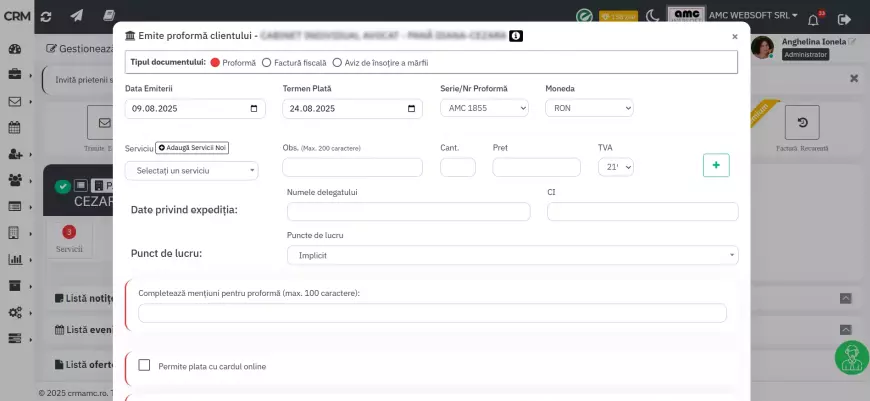Expand the Moneda currency dropdown
Screen dimensions: 870x401
coord(589,108)
